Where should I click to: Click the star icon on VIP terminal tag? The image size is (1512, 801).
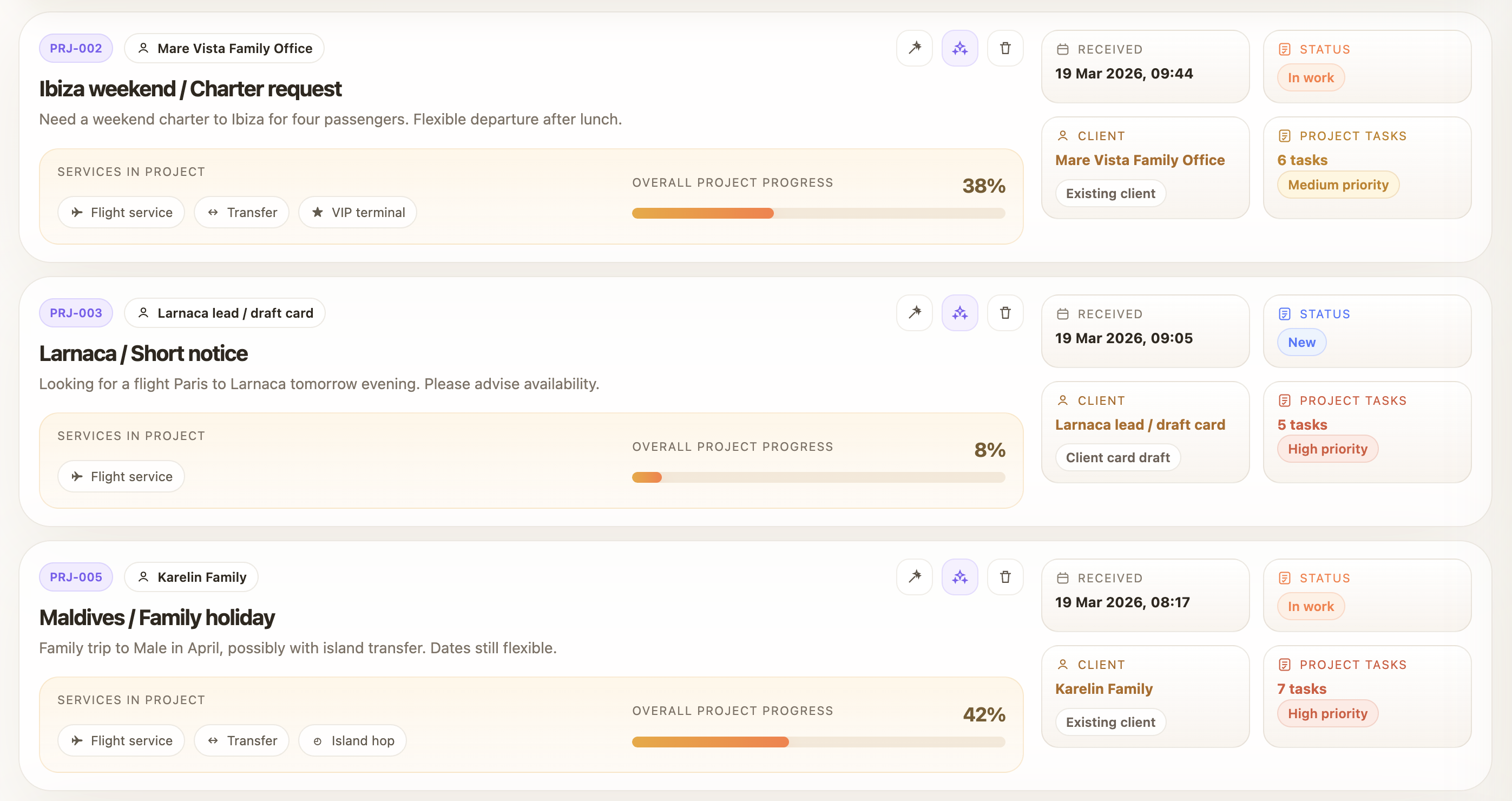318,212
